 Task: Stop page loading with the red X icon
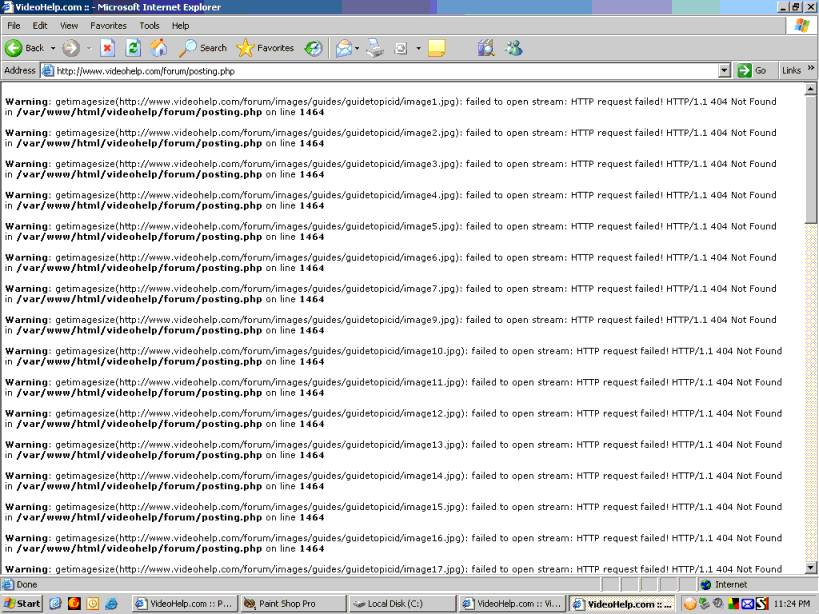107,49
